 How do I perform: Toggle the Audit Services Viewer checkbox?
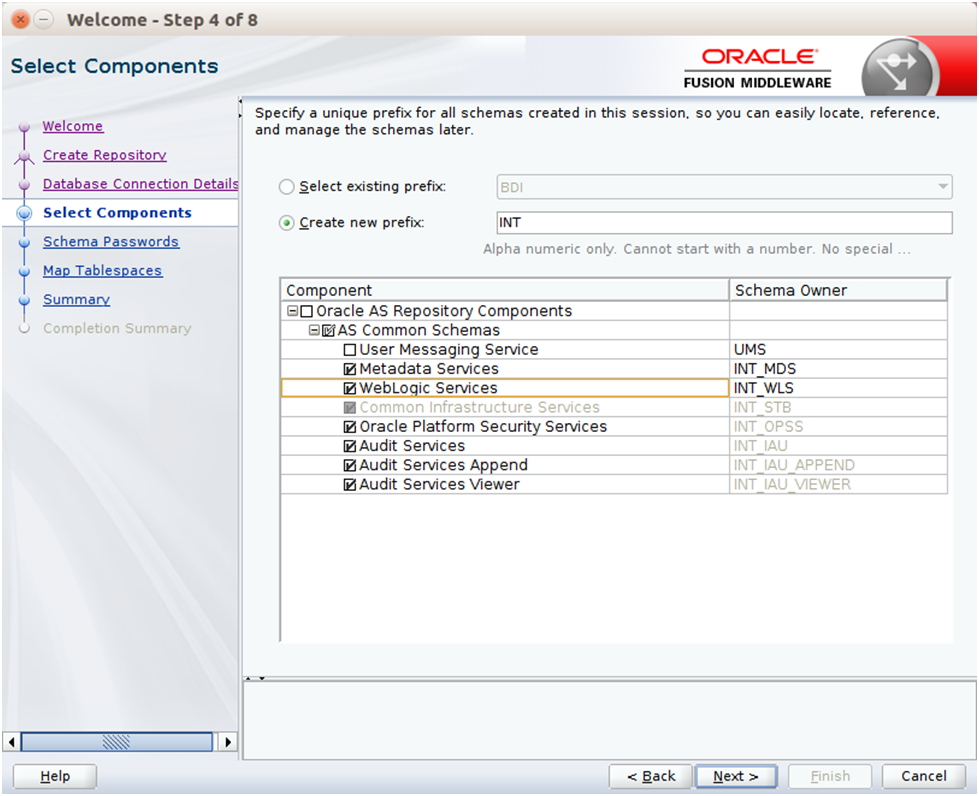pos(350,485)
